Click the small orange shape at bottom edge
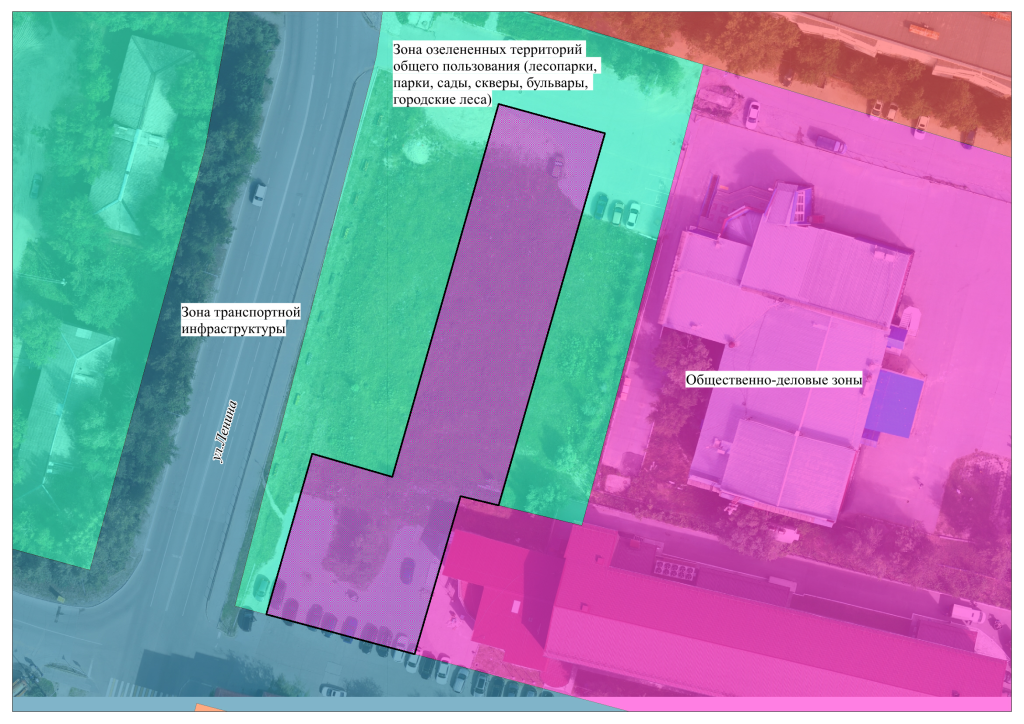 [x=209, y=709]
